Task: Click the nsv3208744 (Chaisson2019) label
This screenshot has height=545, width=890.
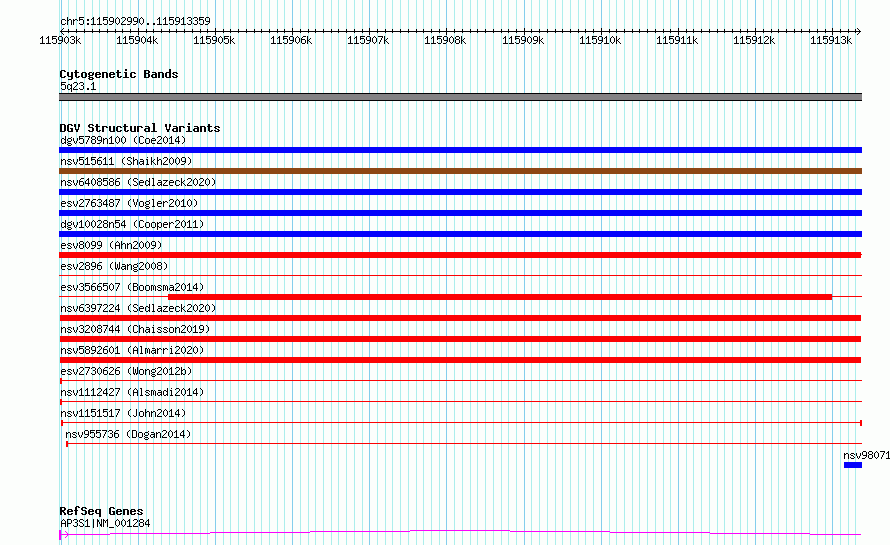Action: pos(135,329)
